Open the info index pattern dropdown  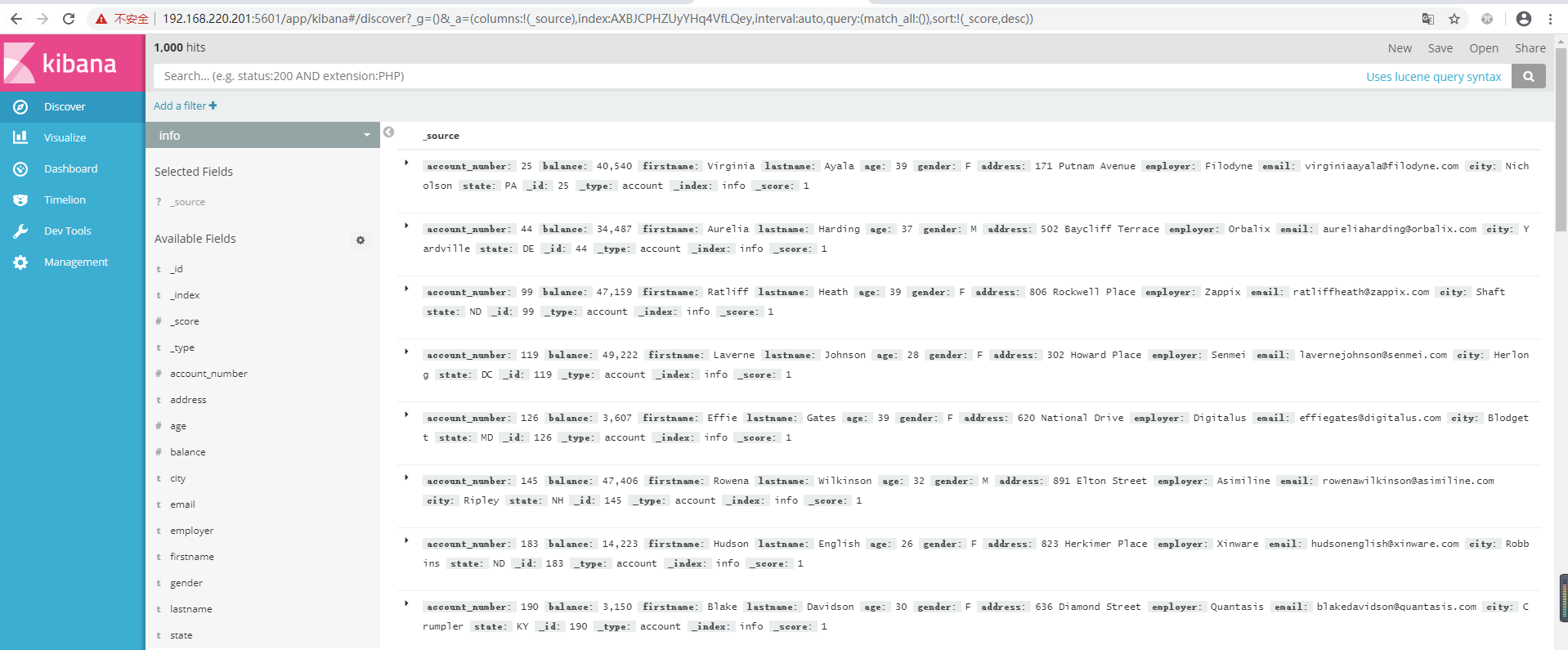(x=262, y=135)
